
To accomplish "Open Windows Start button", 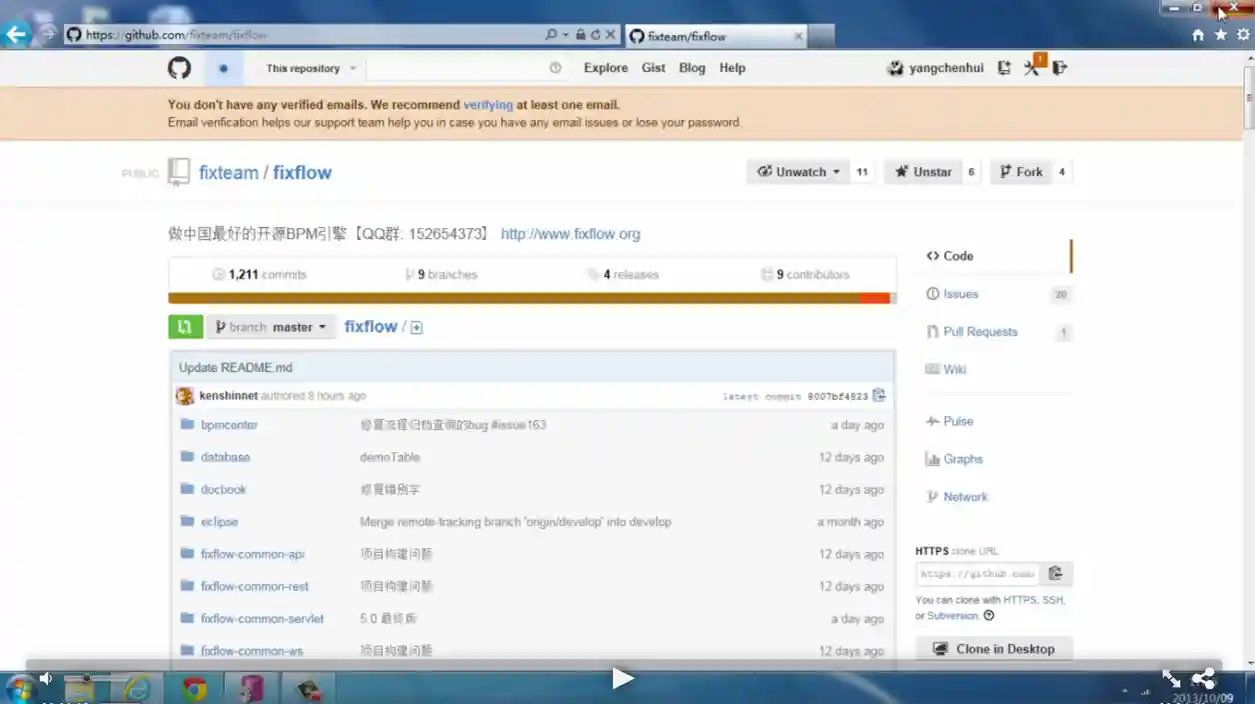I will [20, 689].
